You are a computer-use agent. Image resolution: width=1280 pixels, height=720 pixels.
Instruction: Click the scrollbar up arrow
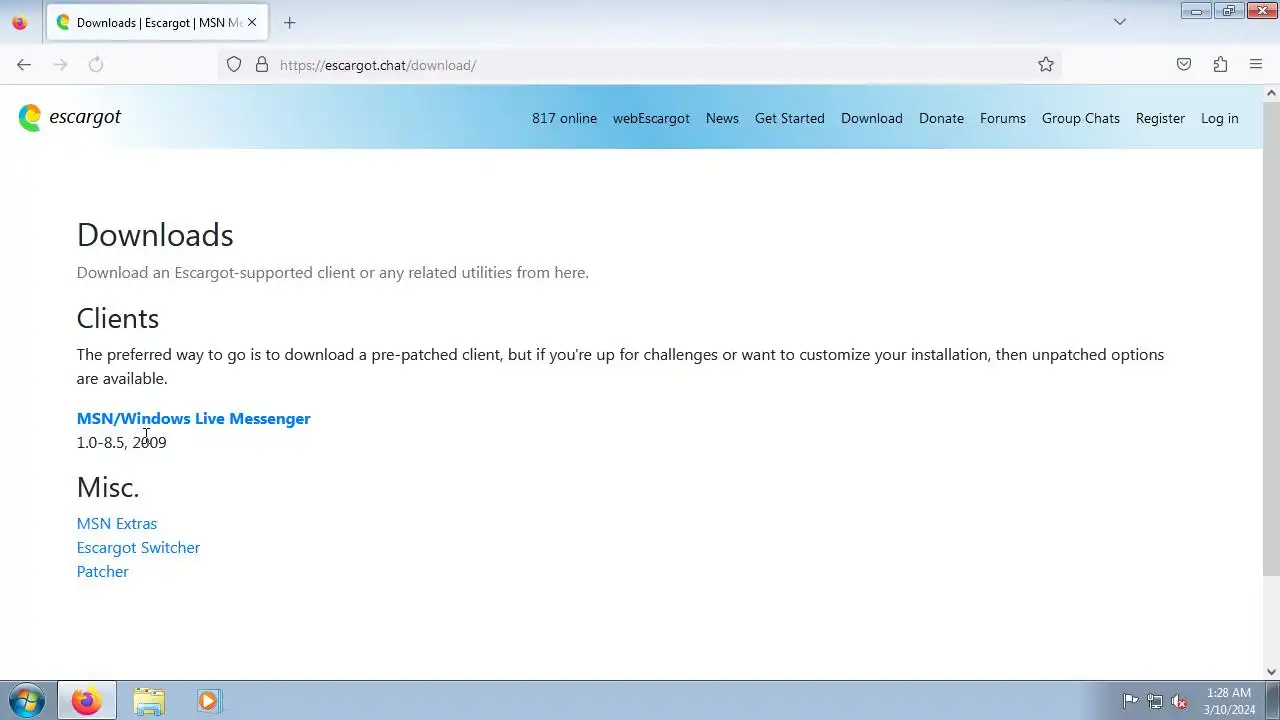(1271, 93)
